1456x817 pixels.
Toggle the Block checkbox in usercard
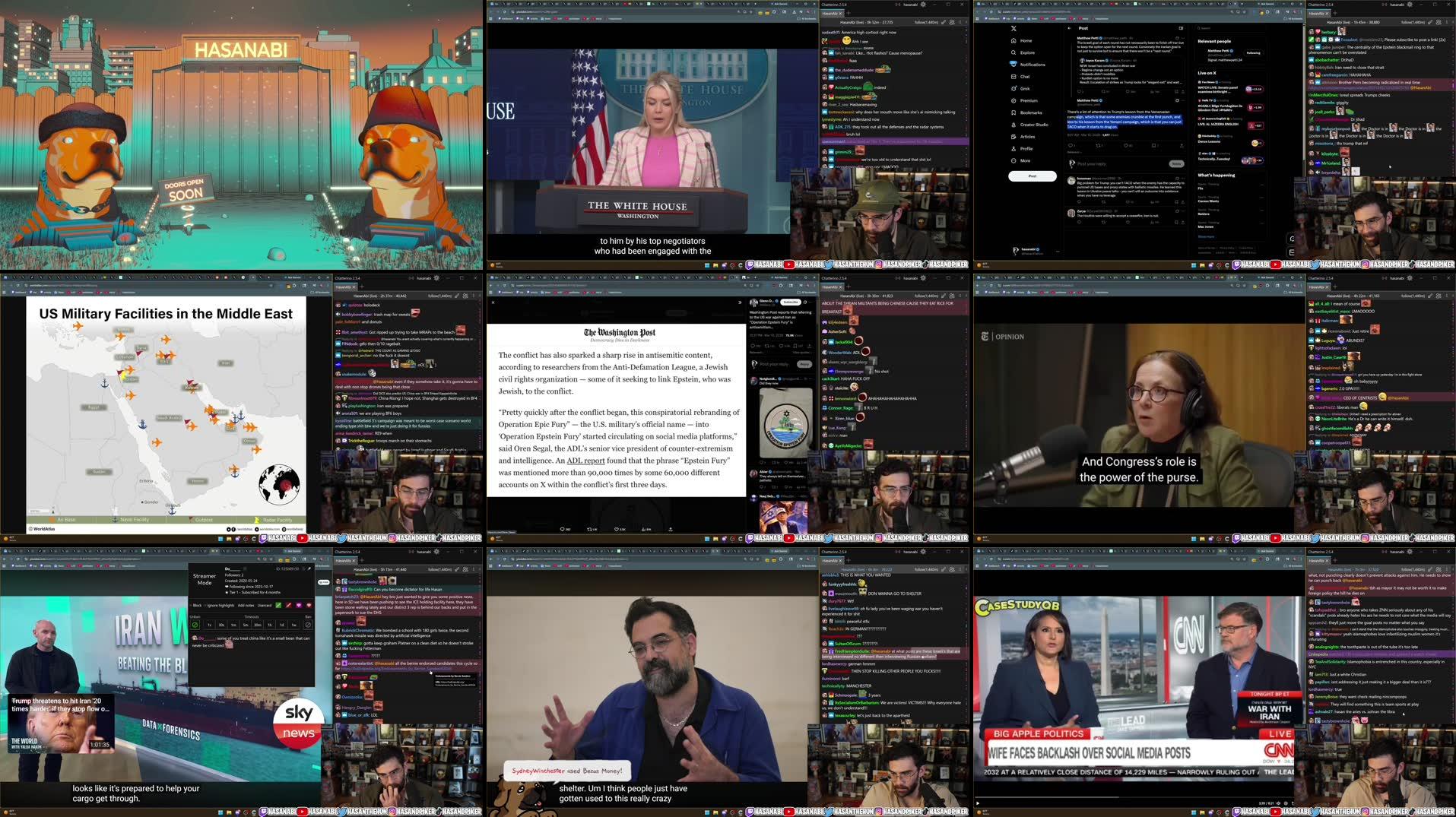[191, 606]
